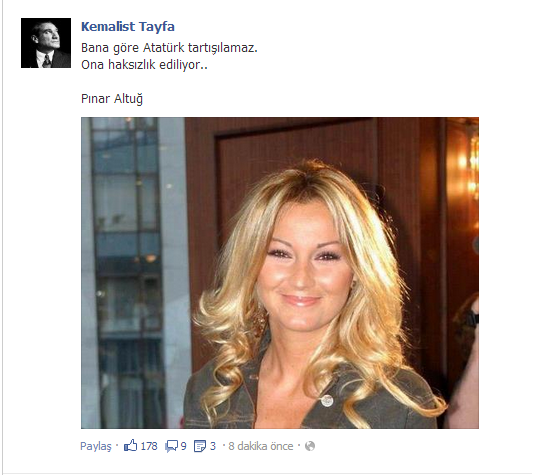Click the 'Bana göre Atatürk tartışılamaz.' post text

[x=169, y=48]
